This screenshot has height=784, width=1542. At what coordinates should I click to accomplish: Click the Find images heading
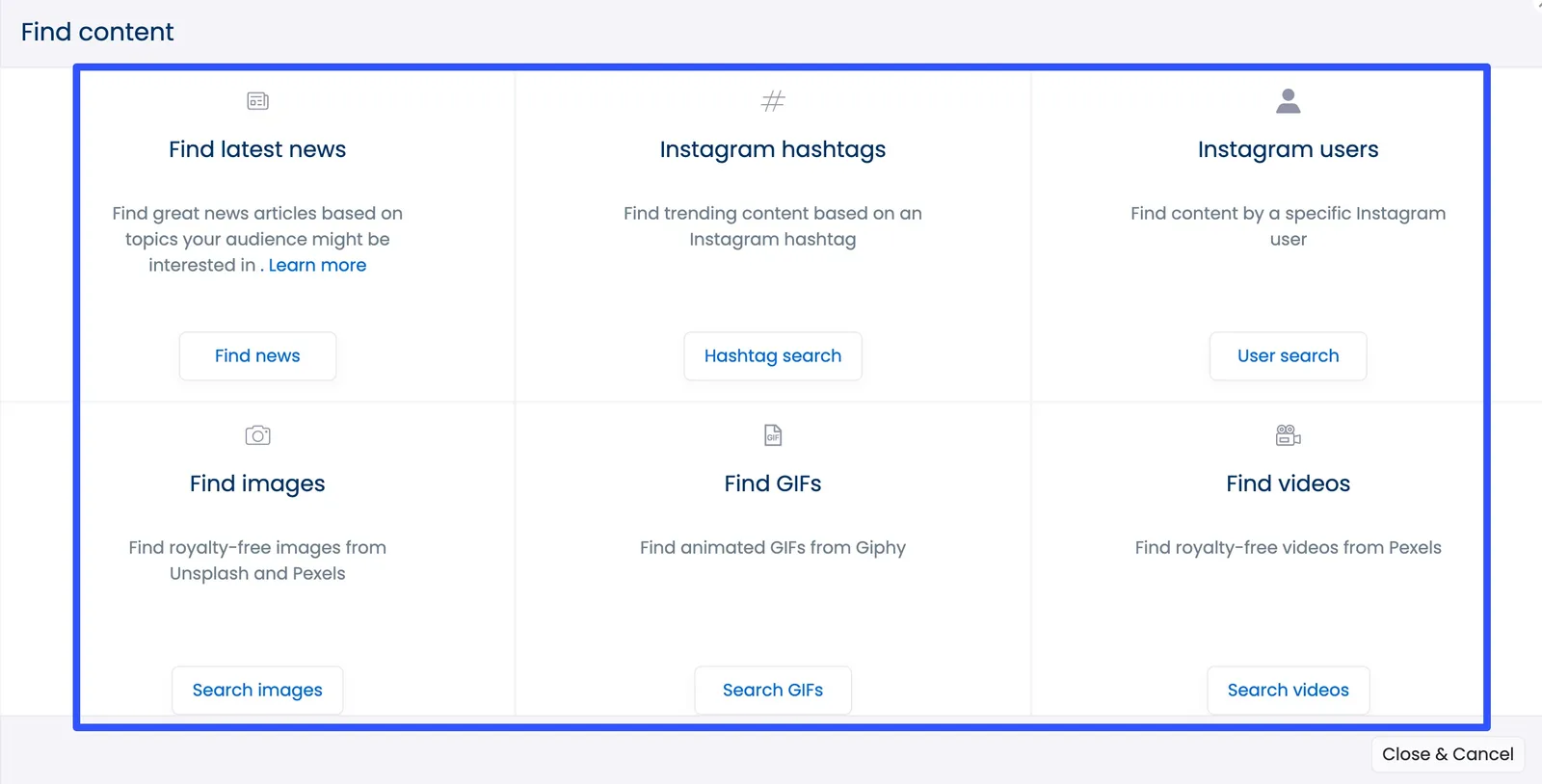coord(256,483)
